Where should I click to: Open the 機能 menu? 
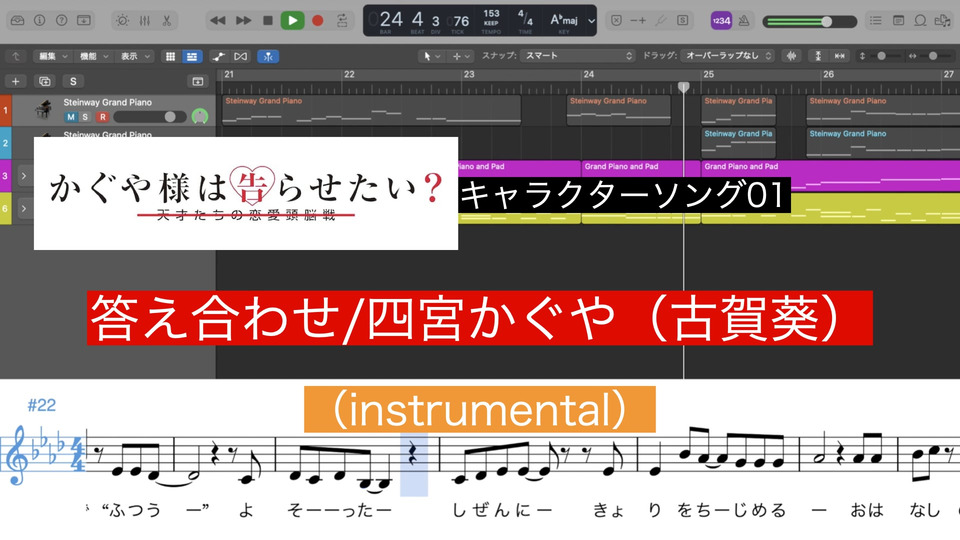(x=94, y=56)
